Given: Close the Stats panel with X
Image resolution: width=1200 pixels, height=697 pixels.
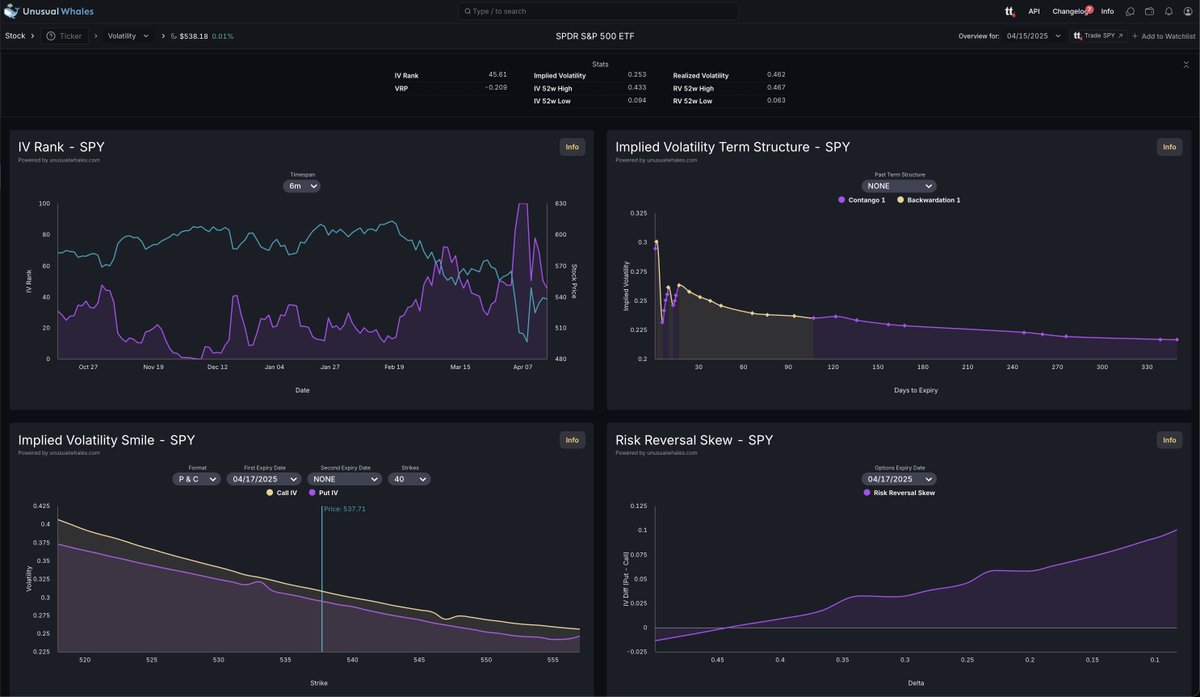Looking at the screenshot, I should point(1186,64).
